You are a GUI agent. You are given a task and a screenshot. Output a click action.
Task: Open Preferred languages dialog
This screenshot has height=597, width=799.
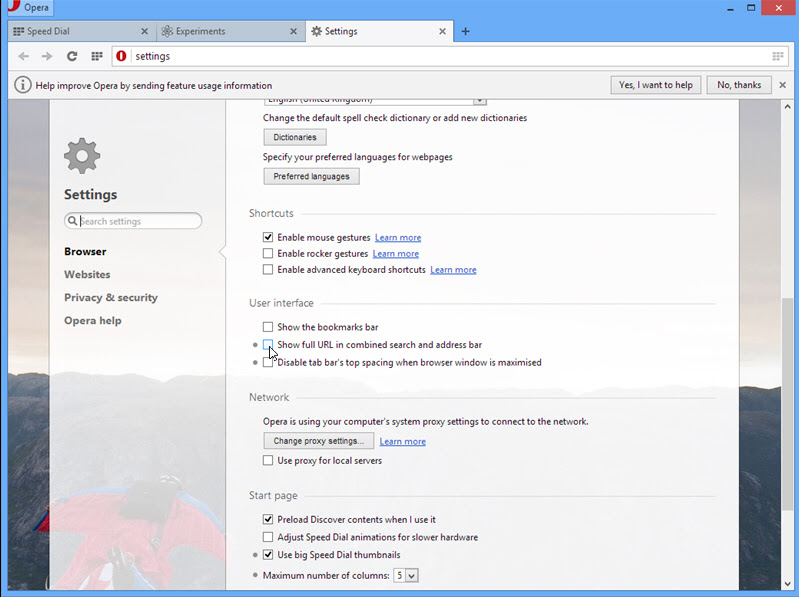[311, 176]
